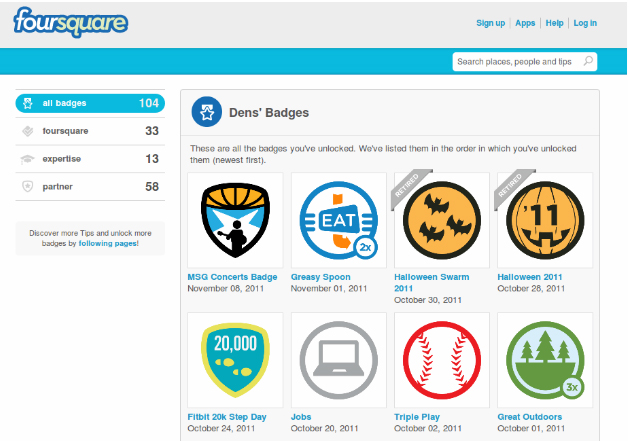Click the date November 01, 2011
629x441 pixels.
(x=329, y=289)
